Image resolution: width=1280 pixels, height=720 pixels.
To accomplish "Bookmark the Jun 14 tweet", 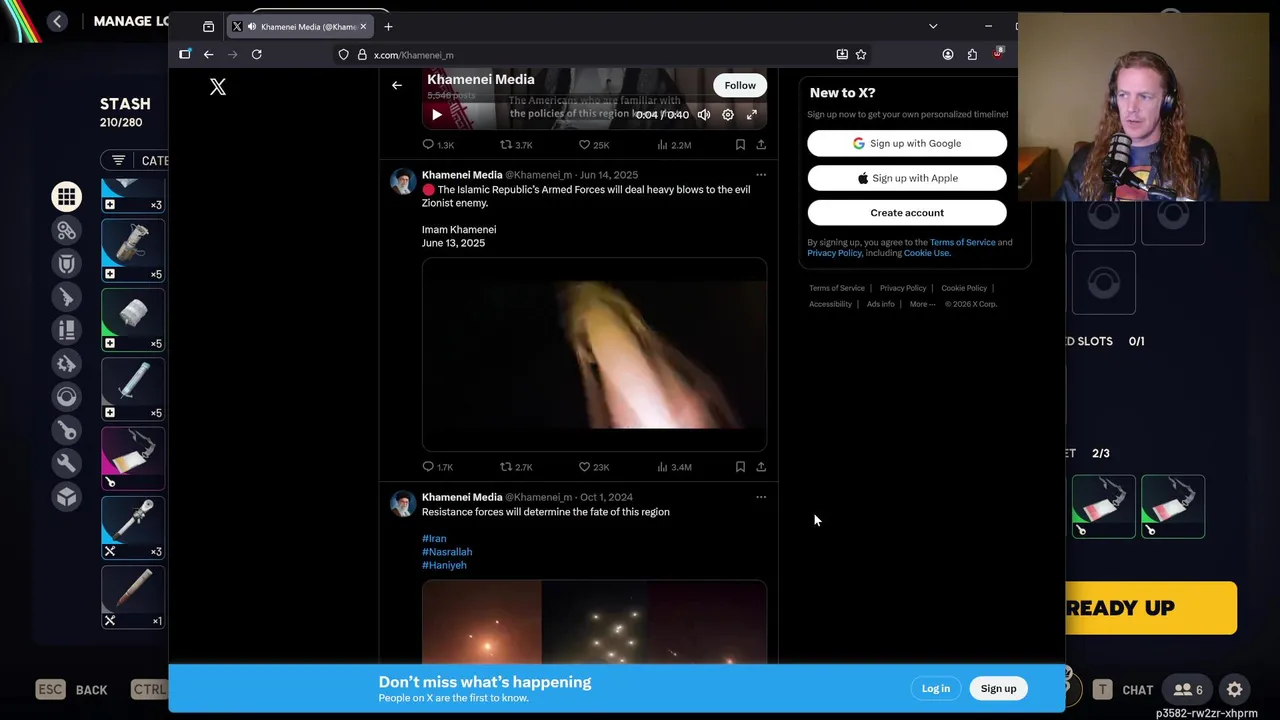I will 740,467.
